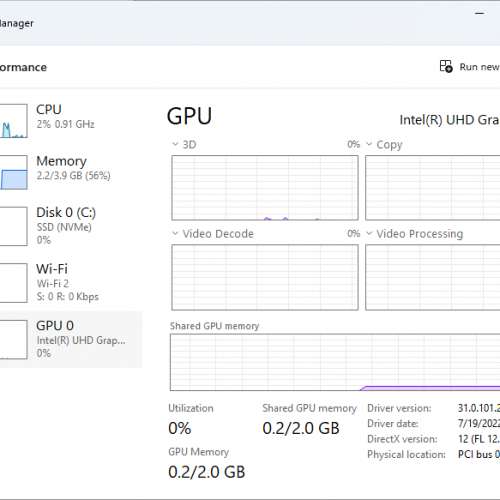Select the CPU usage thumbnail graph
The height and width of the screenshot is (500, 500).
point(13,121)
